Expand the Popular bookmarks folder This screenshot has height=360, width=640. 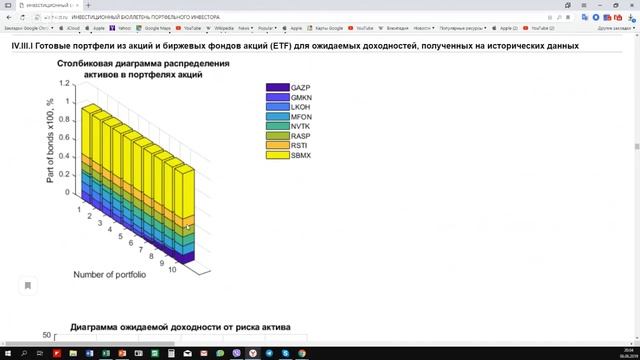click(267, 28)
